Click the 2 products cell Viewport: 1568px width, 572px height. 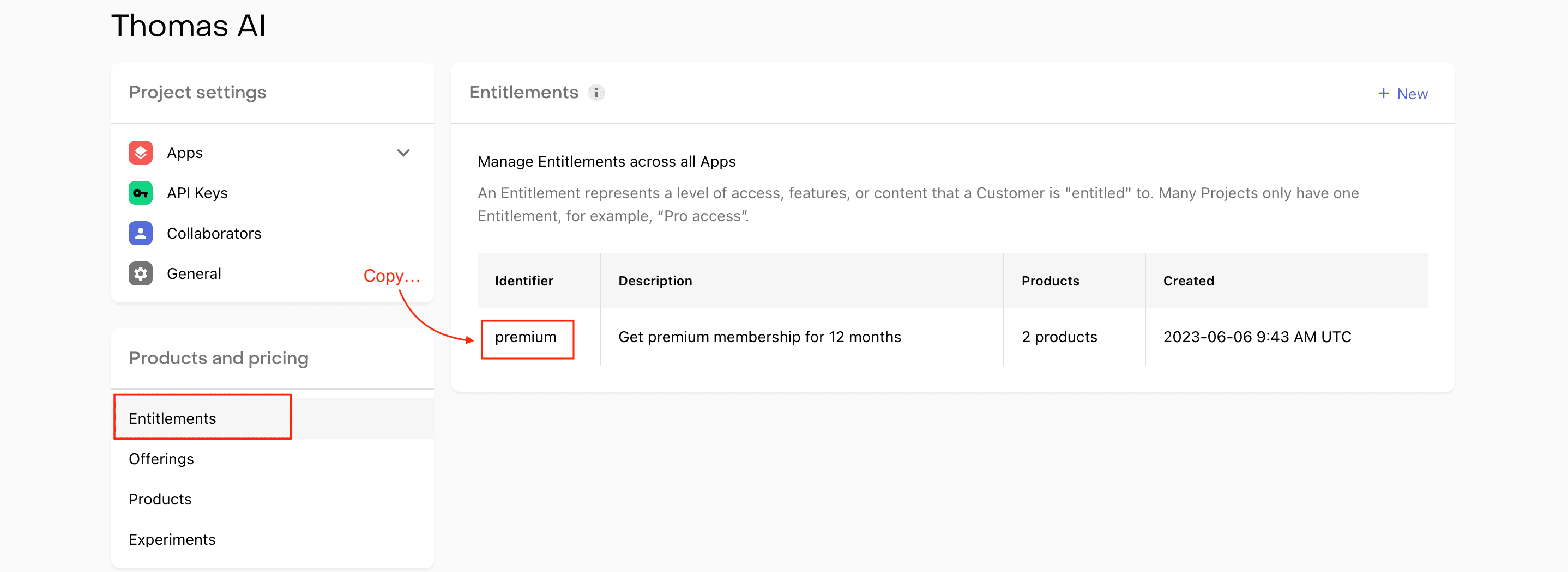point(1059,337)
